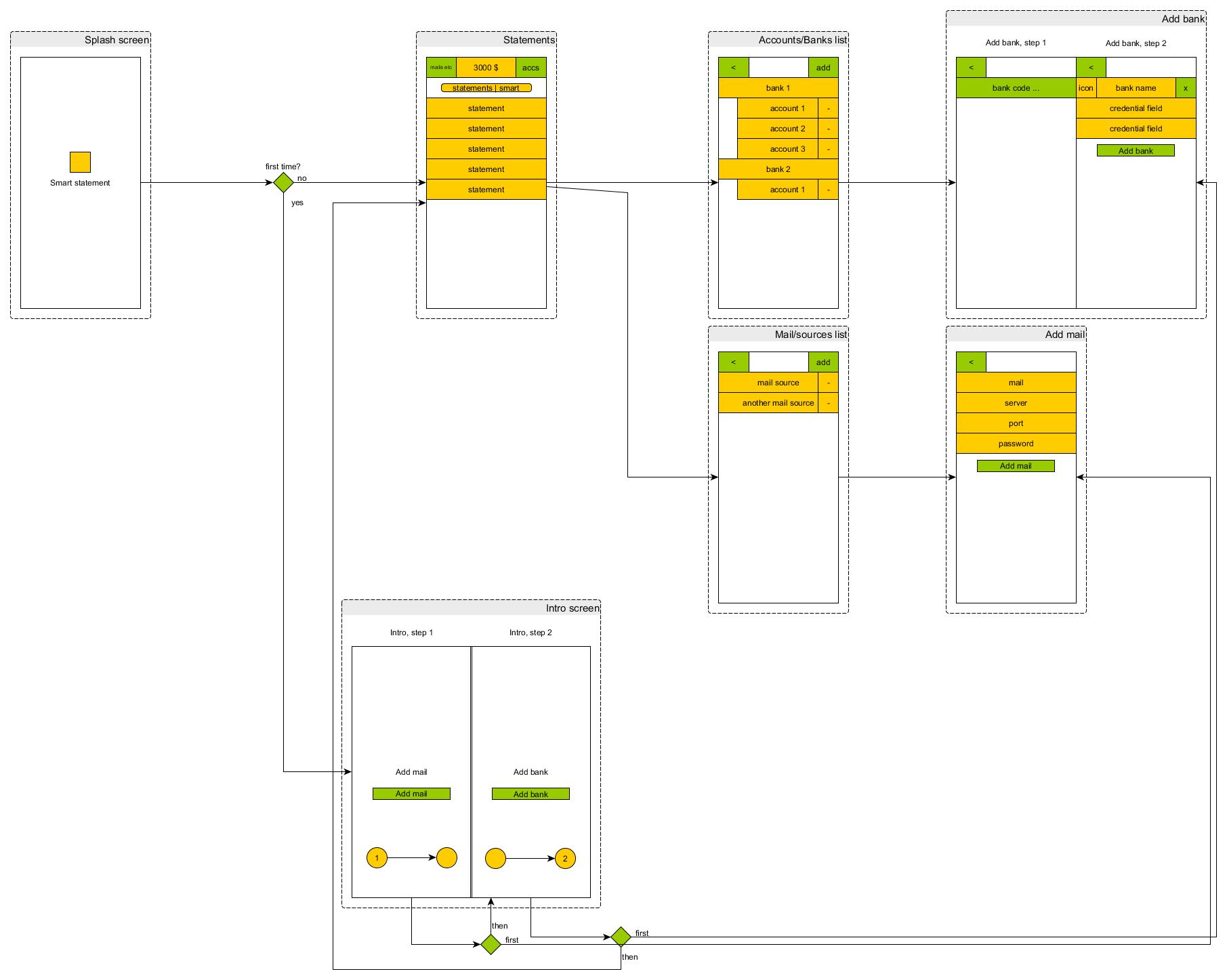Viewport: 1227px width, 980px height.
Task: Click the 'Intro, step 2' label
Action: [x=531, y=633]
